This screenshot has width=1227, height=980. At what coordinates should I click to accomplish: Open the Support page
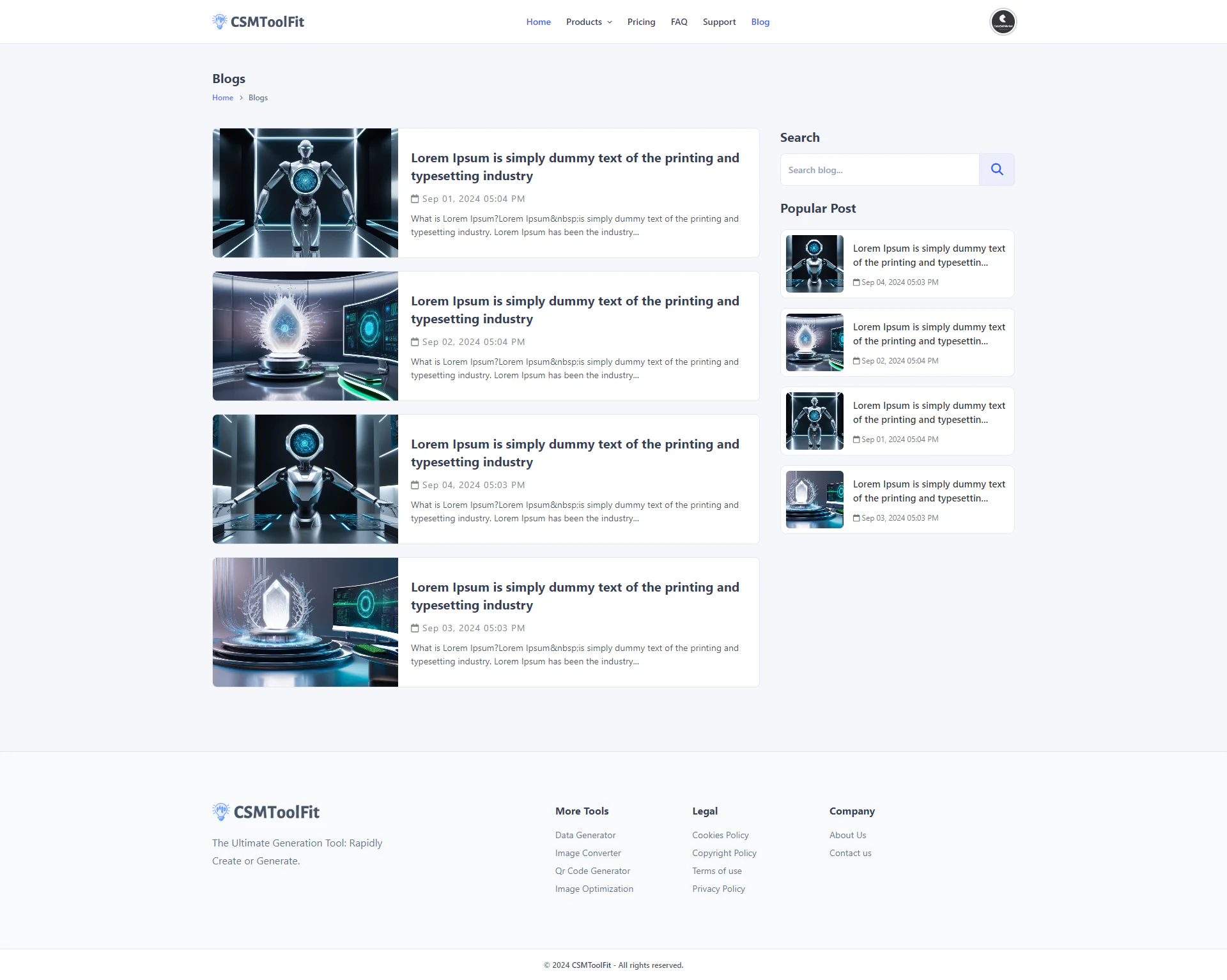[719, 22]
